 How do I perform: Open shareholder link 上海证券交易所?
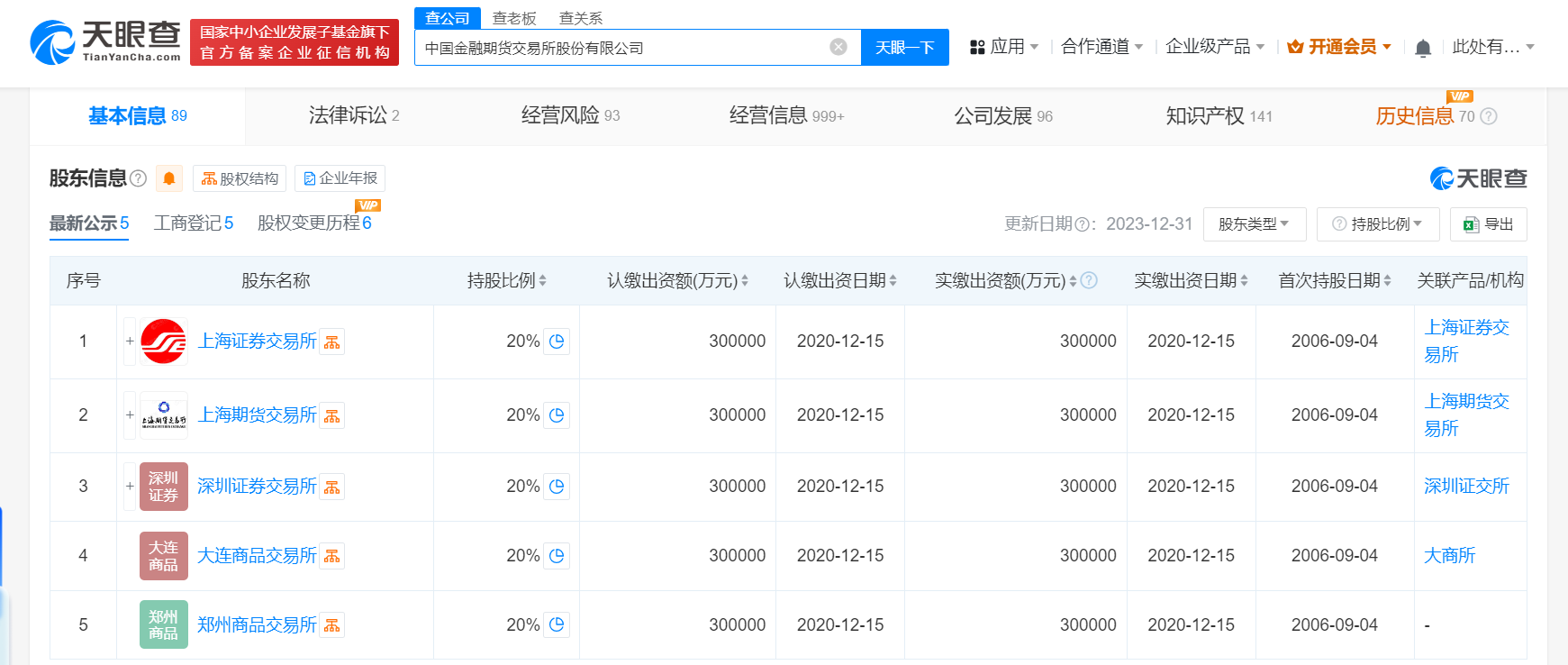[x=257, y=341]
